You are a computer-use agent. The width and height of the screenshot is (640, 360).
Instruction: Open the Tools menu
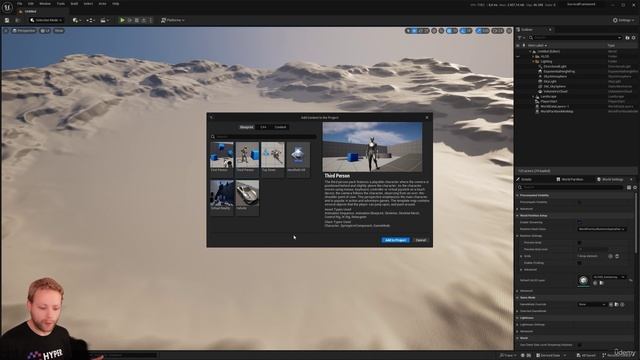pyautogui.click(x=60, y=4)
